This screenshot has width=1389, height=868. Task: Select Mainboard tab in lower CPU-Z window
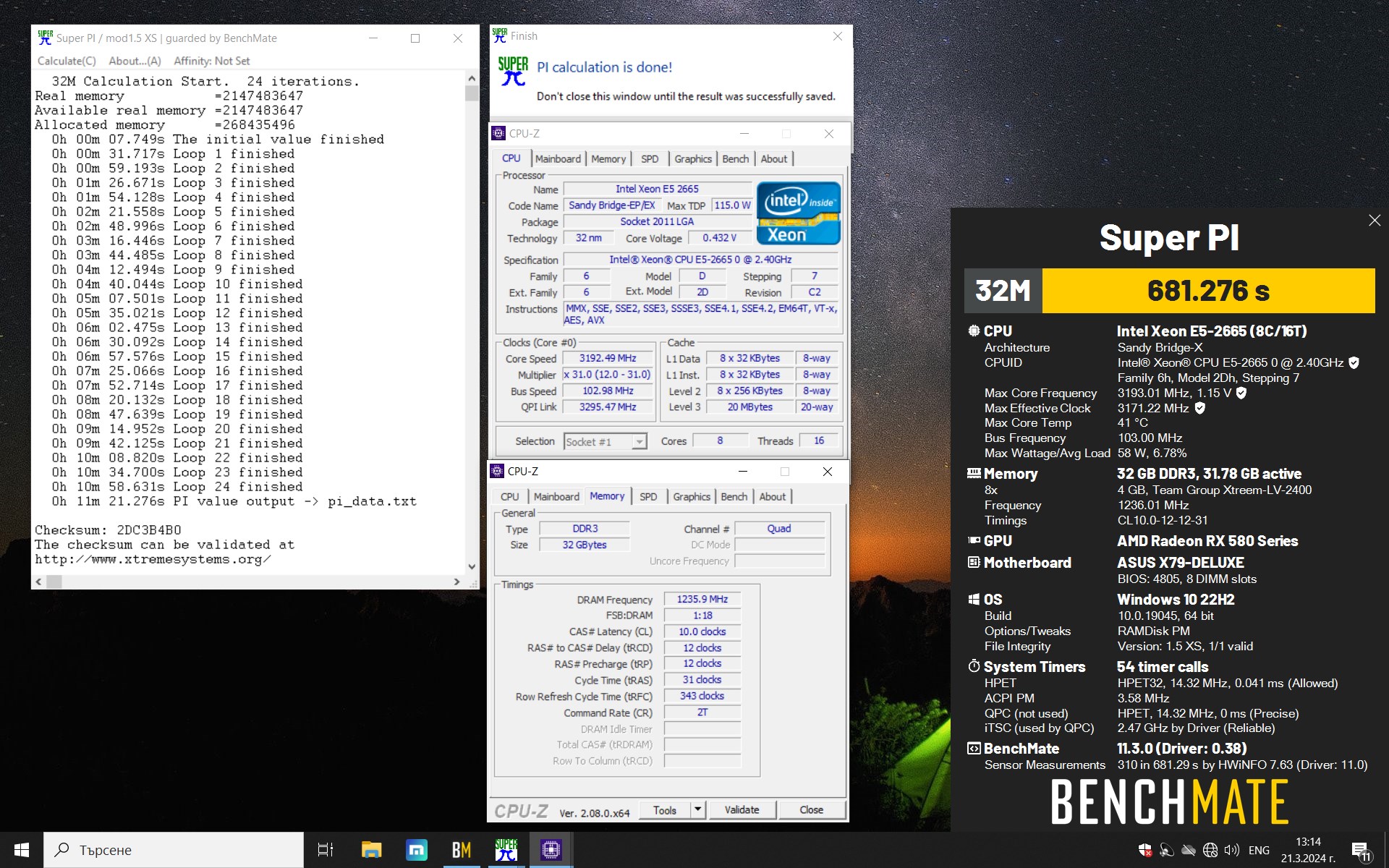tap(556, 497)
